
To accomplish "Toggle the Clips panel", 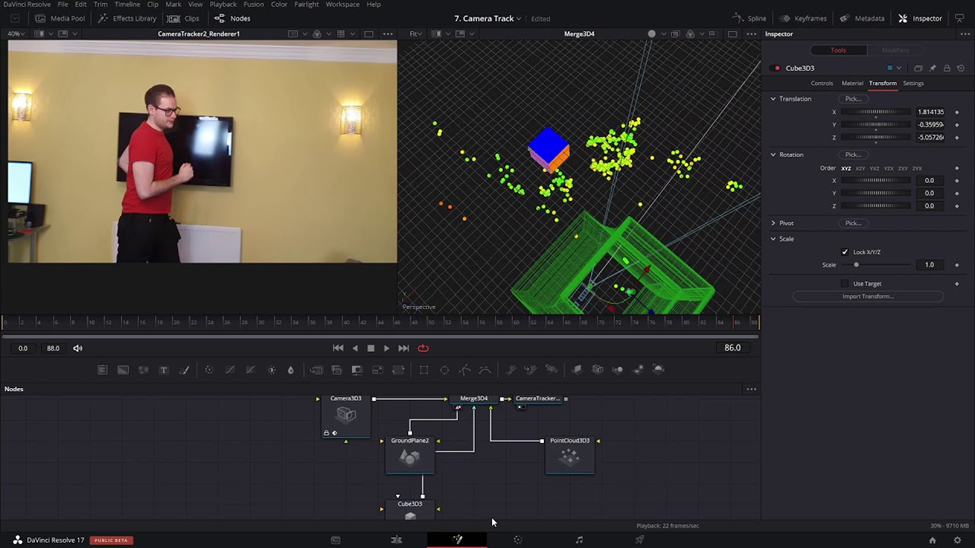I will 184,19.
